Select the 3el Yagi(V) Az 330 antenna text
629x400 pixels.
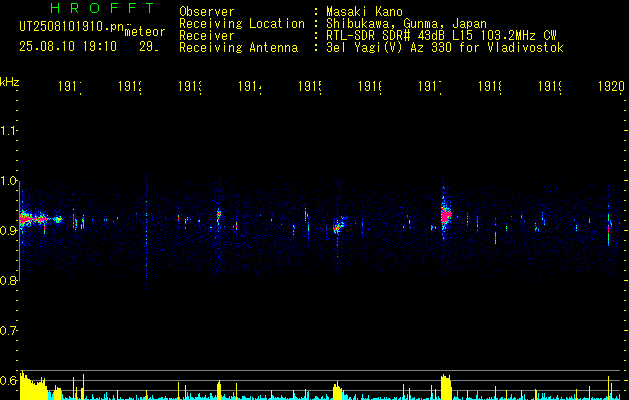click(445, 48)
